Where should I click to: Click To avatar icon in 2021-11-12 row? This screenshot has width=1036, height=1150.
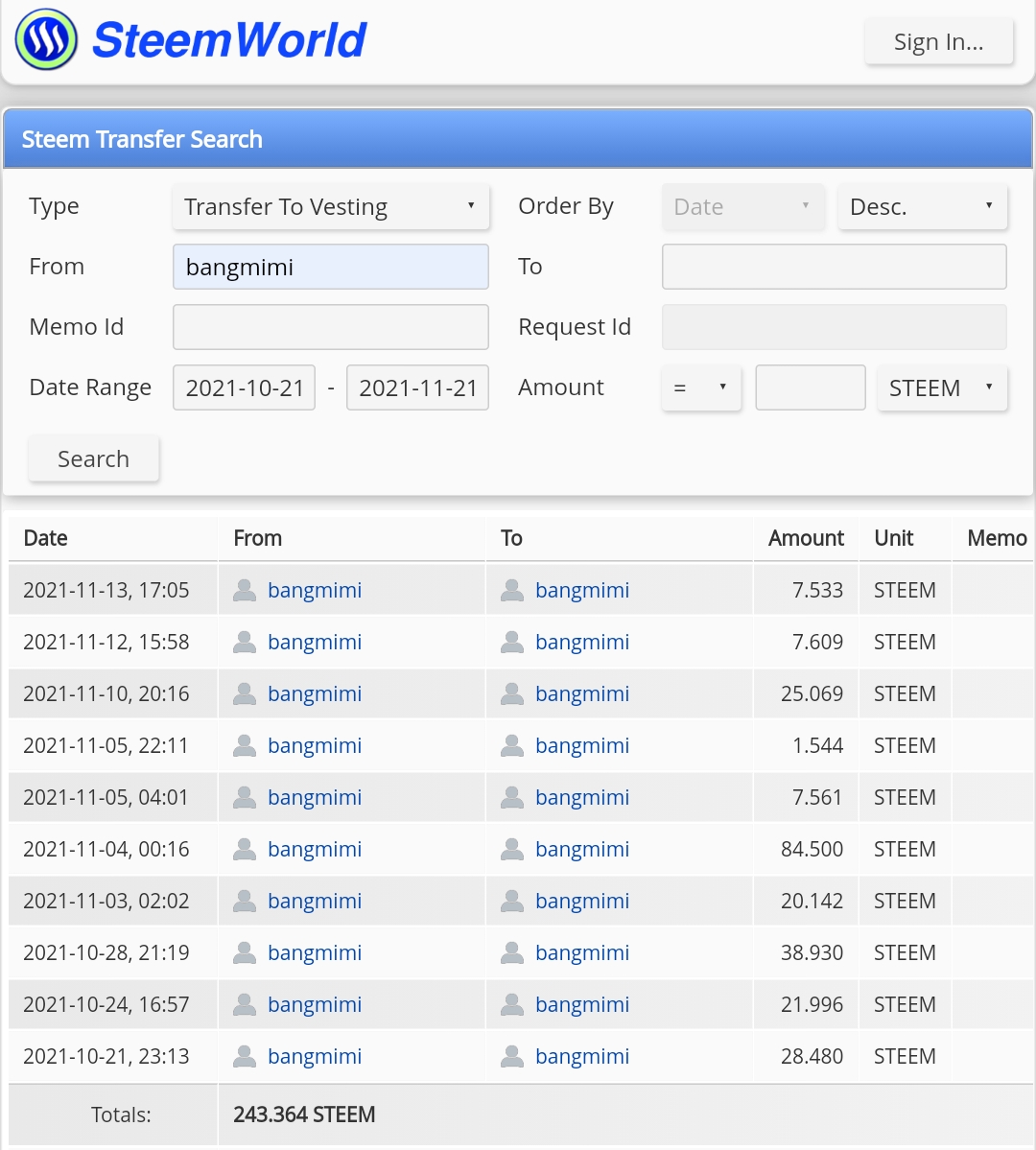512,642
